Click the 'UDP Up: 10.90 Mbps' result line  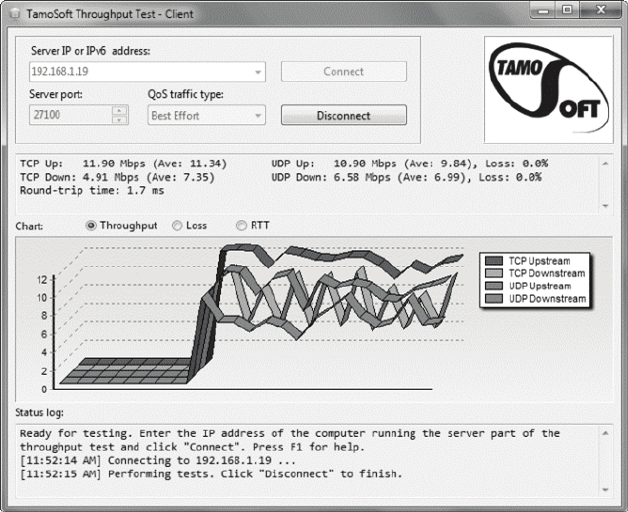[x=410, y=164]
